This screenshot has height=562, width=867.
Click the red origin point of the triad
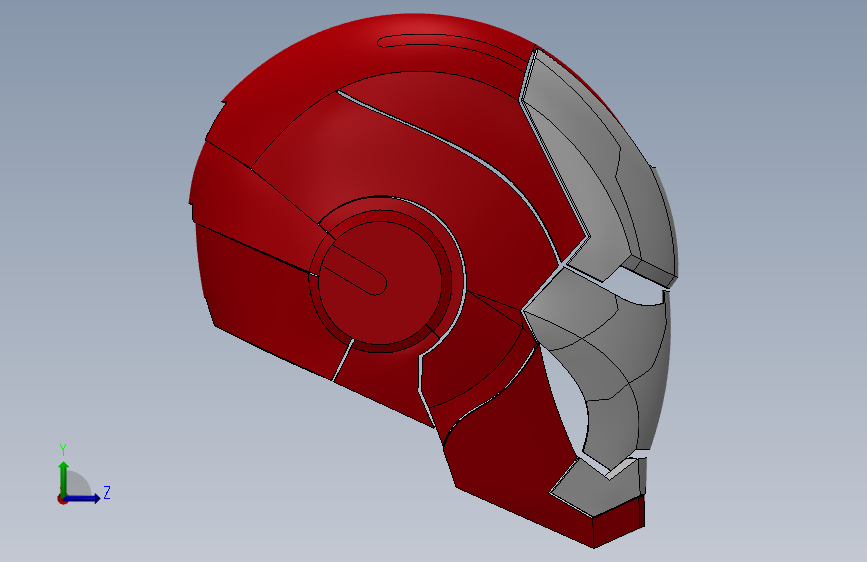click(62, 499)
